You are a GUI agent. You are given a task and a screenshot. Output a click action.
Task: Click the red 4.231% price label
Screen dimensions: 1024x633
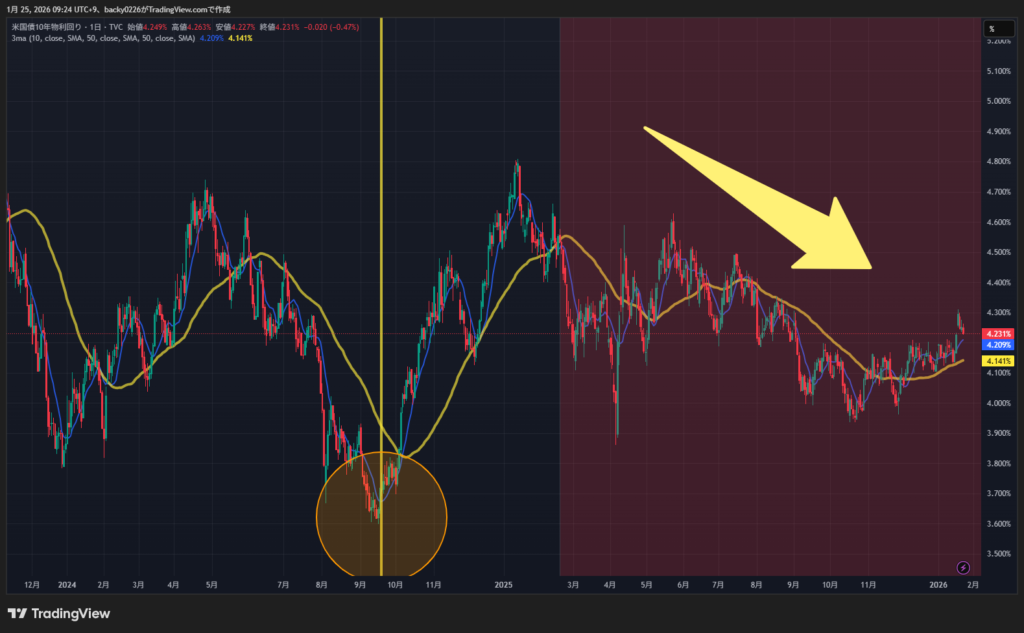[998, 333]
